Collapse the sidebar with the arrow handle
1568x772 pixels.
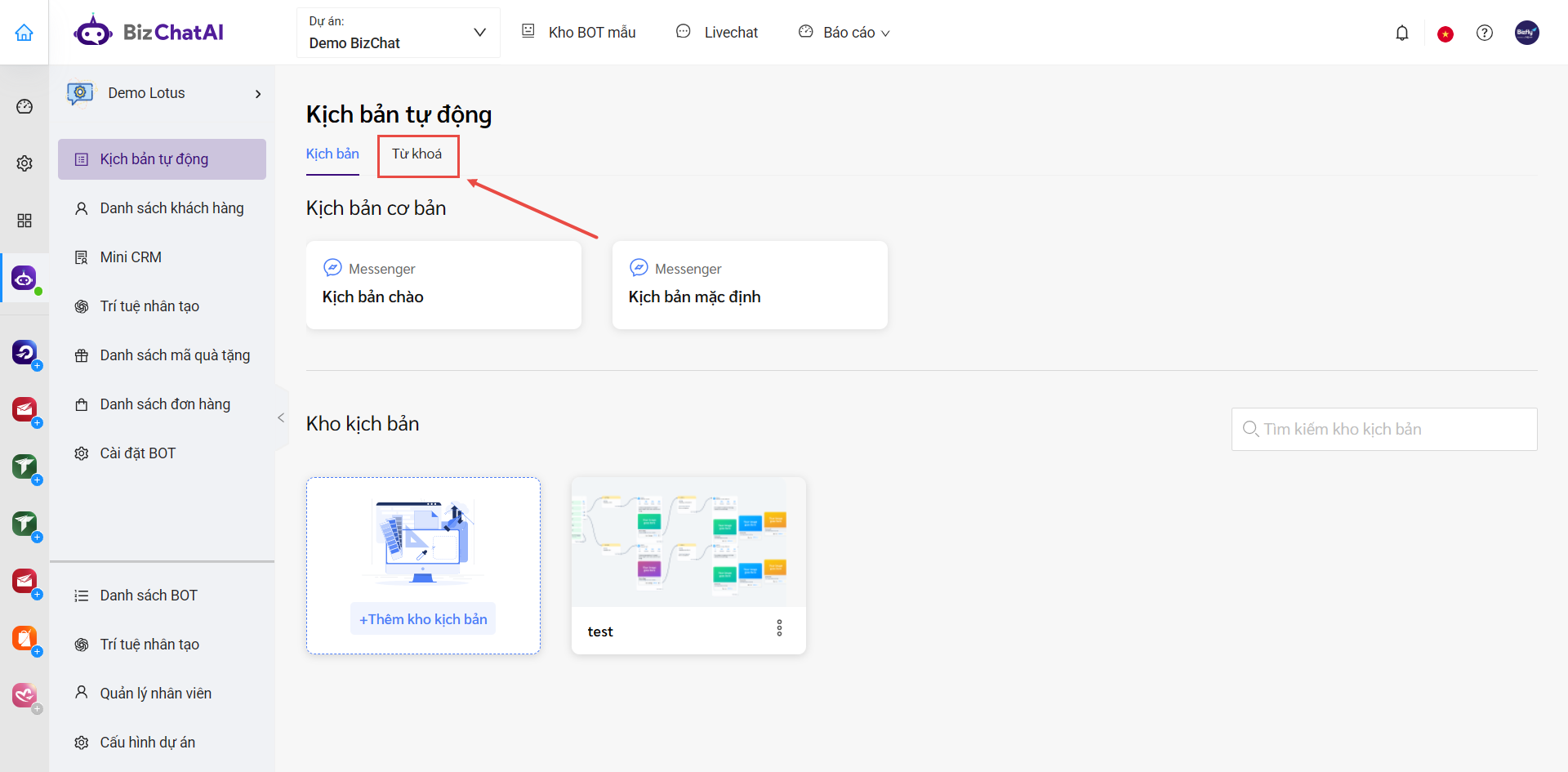coord(281,417)
